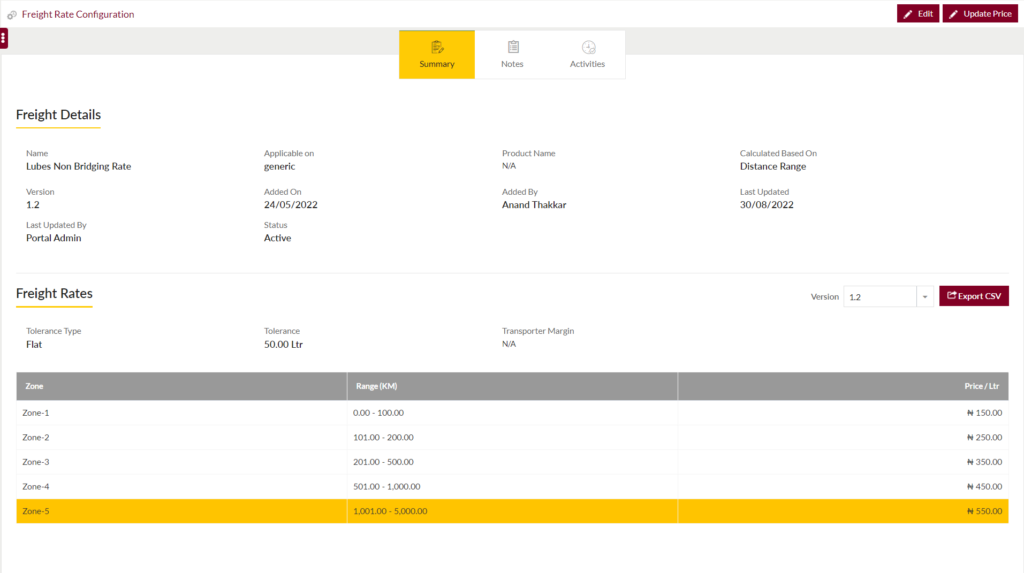Open the red side menu handle

(3, 39)
